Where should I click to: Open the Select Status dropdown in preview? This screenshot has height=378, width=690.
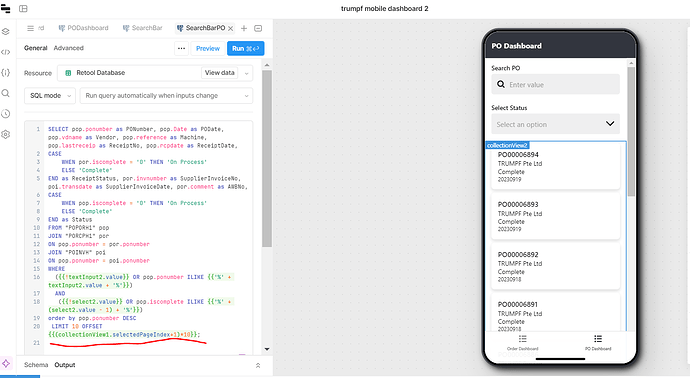click(555, 124)
